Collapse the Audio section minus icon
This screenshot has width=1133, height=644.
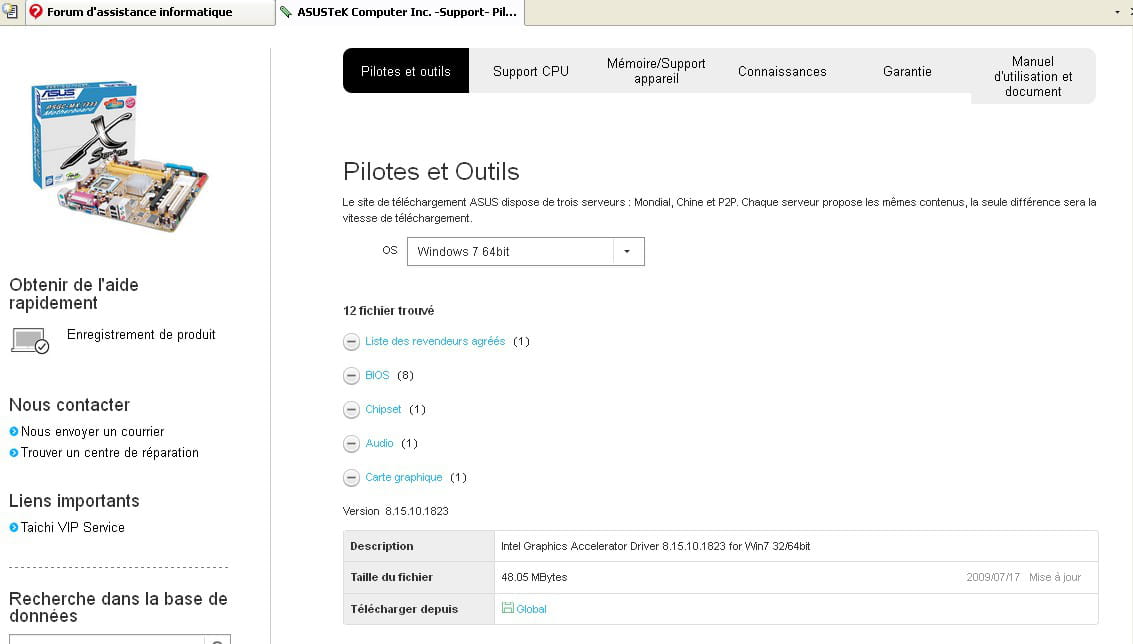[x=351, y=443]
